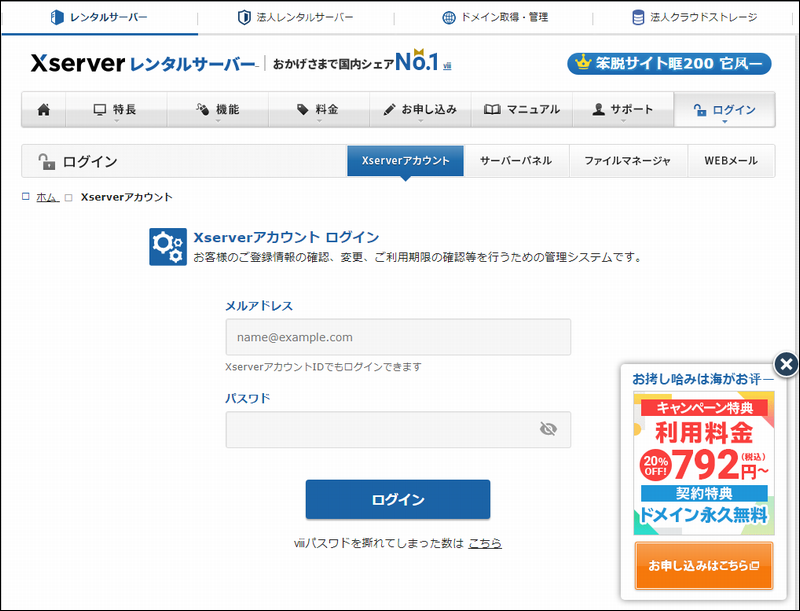This screenshot has height=611, width=800.
Task: Open the マニュアル menu item
Action: (522, 110)
